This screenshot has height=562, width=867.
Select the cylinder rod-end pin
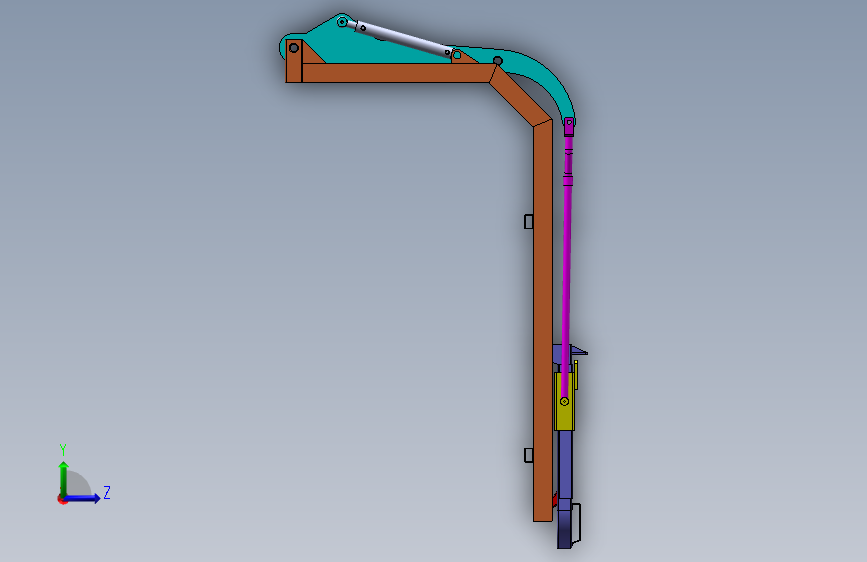(457, 55)
